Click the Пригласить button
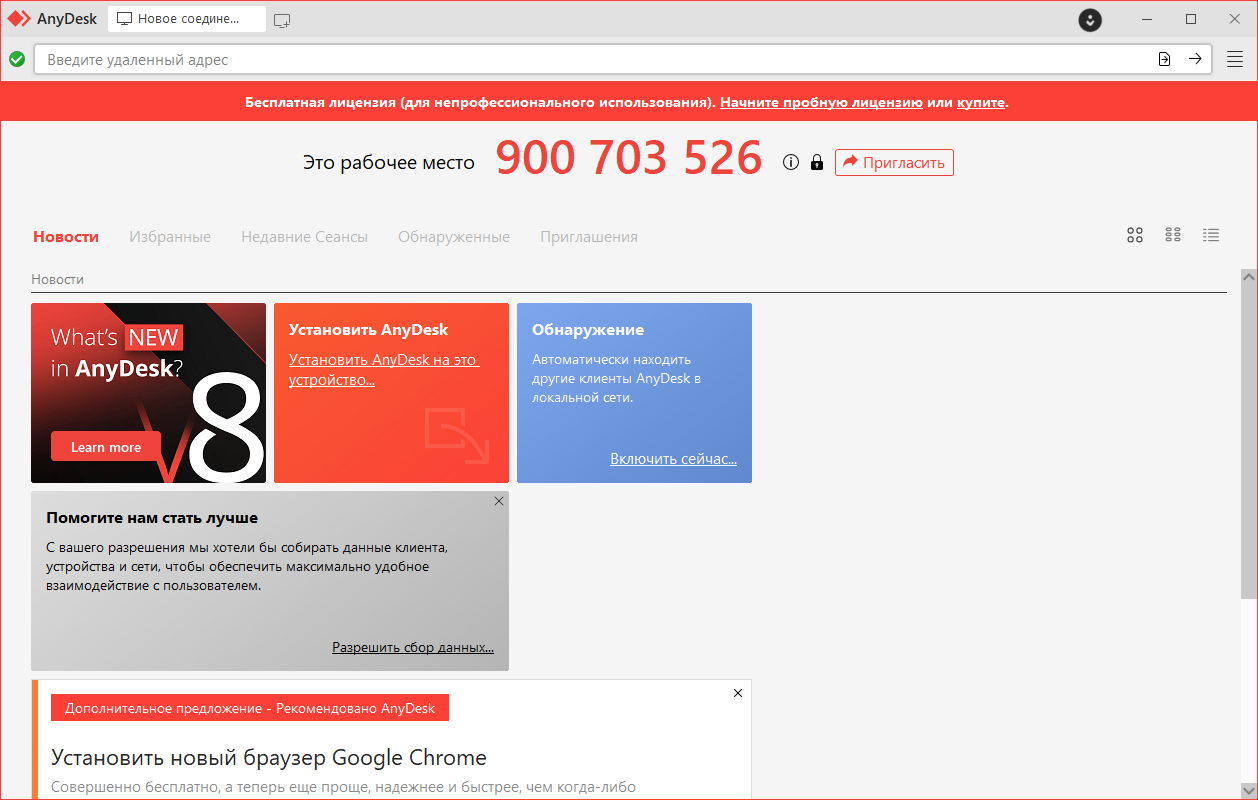The height and width of the screenshot is (800, 1258). pyautogui.click(x=894, y=162)
